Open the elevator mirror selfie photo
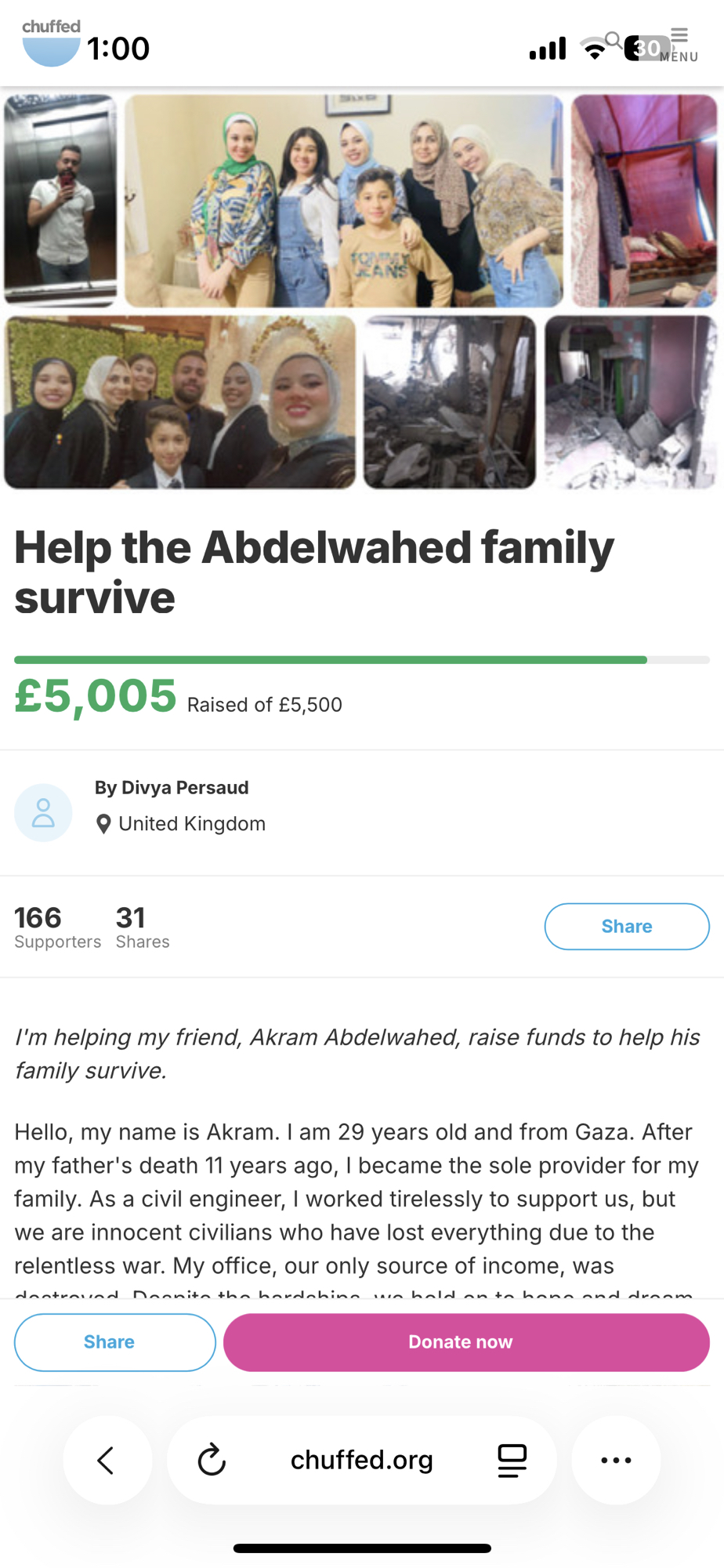The image size is (724, 1568). pos(60,200)
